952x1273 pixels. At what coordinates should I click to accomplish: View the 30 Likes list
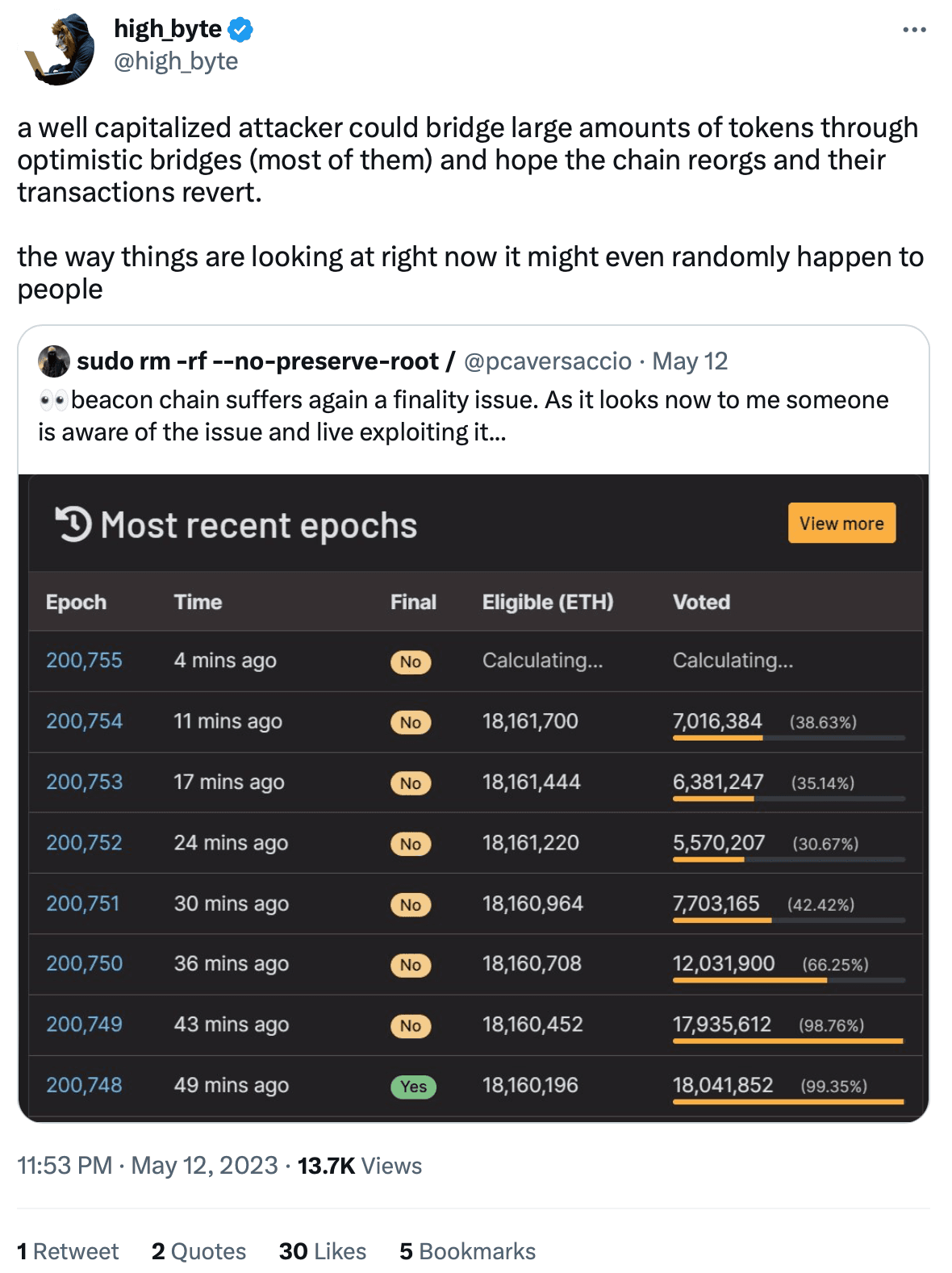point(322,1251)
